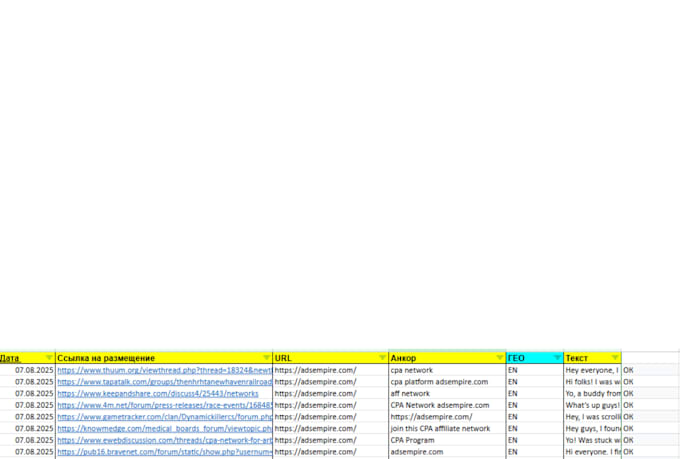Select the 'adsempire.com' anchor cell in the bravenet row
Viewport: 680px width, 459px height.
[x=447, y=452]
